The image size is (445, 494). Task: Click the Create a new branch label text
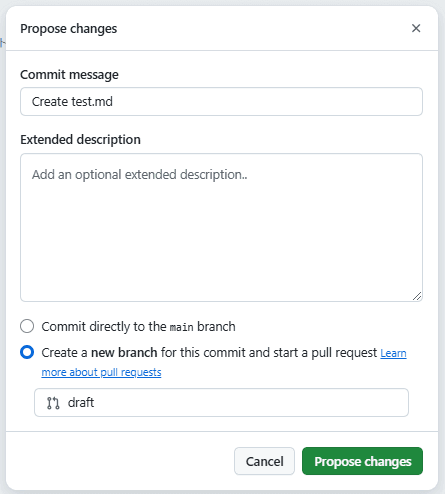[x=209, y=353]
